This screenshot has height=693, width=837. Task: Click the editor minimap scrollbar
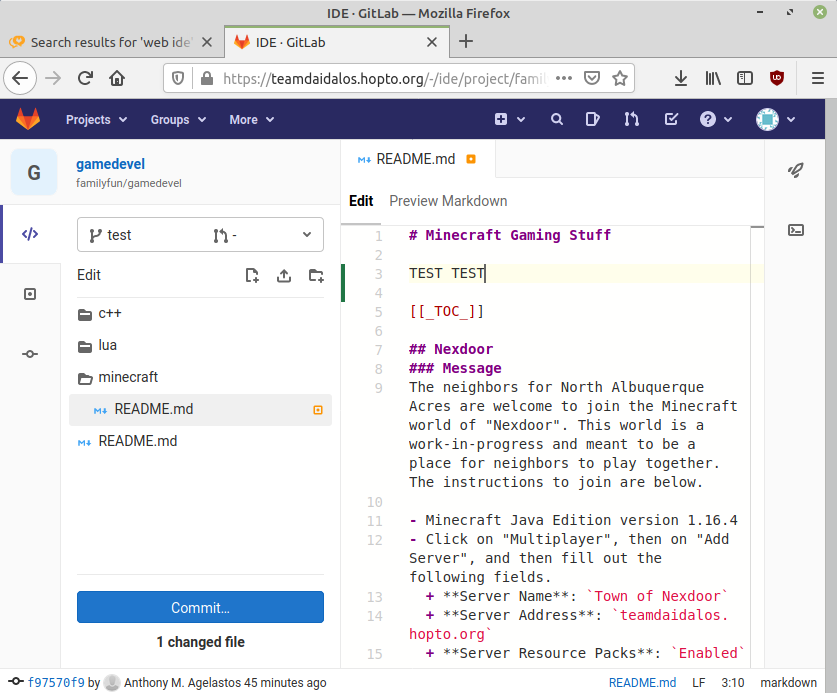(x=756, y=446)
